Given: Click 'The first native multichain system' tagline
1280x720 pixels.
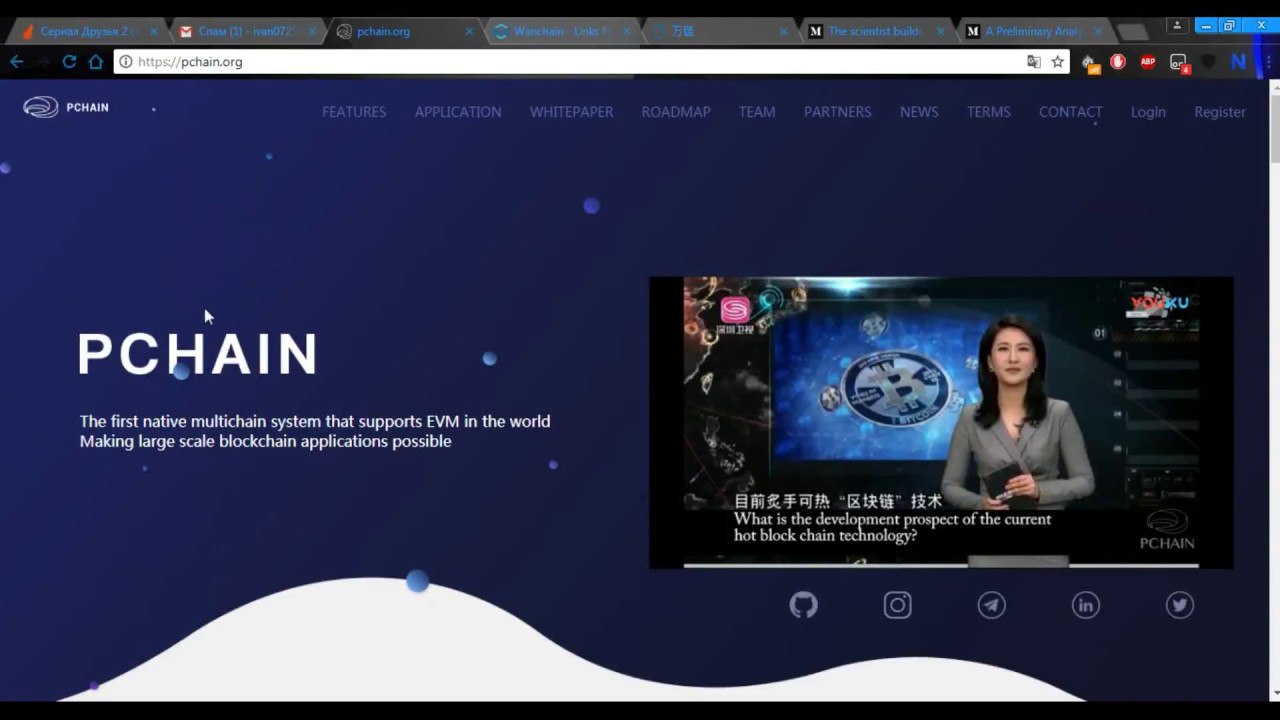Looking at the screenshot, I should [x=315, y=421].
